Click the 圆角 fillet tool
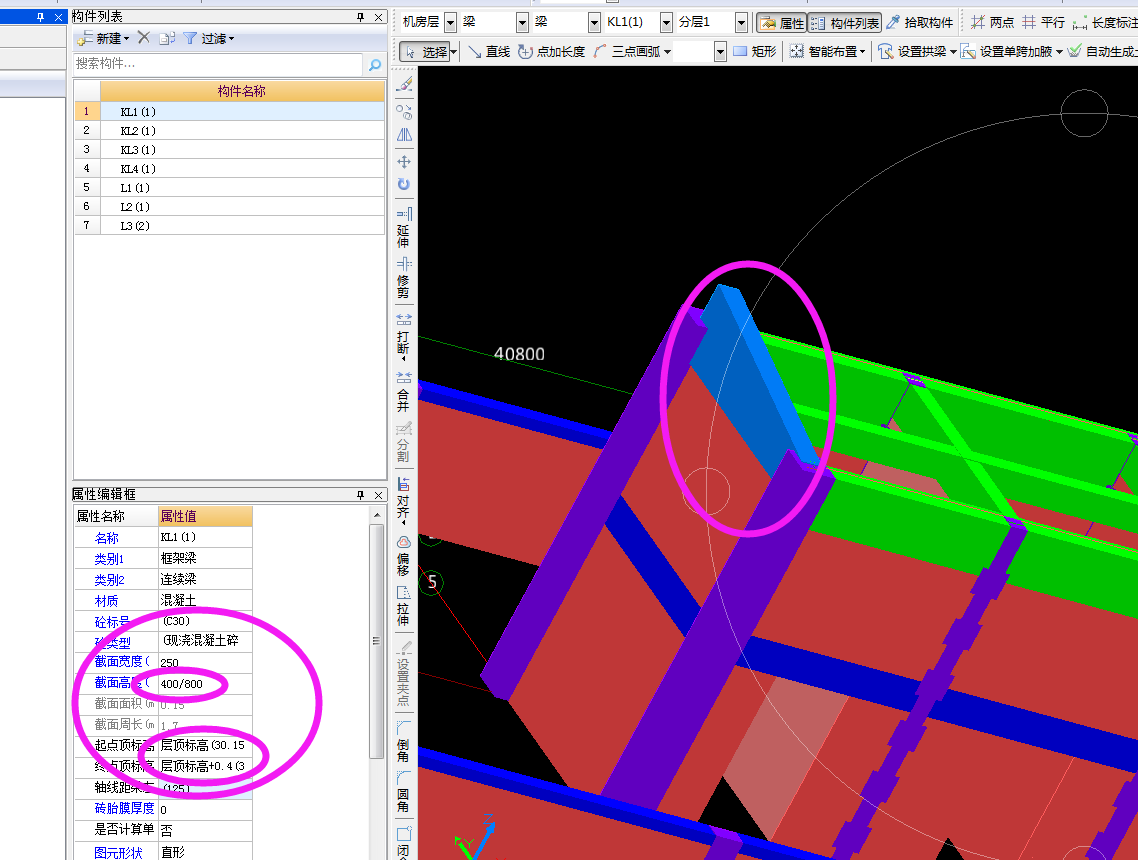The image size is (1138, 860). point(404,791)
